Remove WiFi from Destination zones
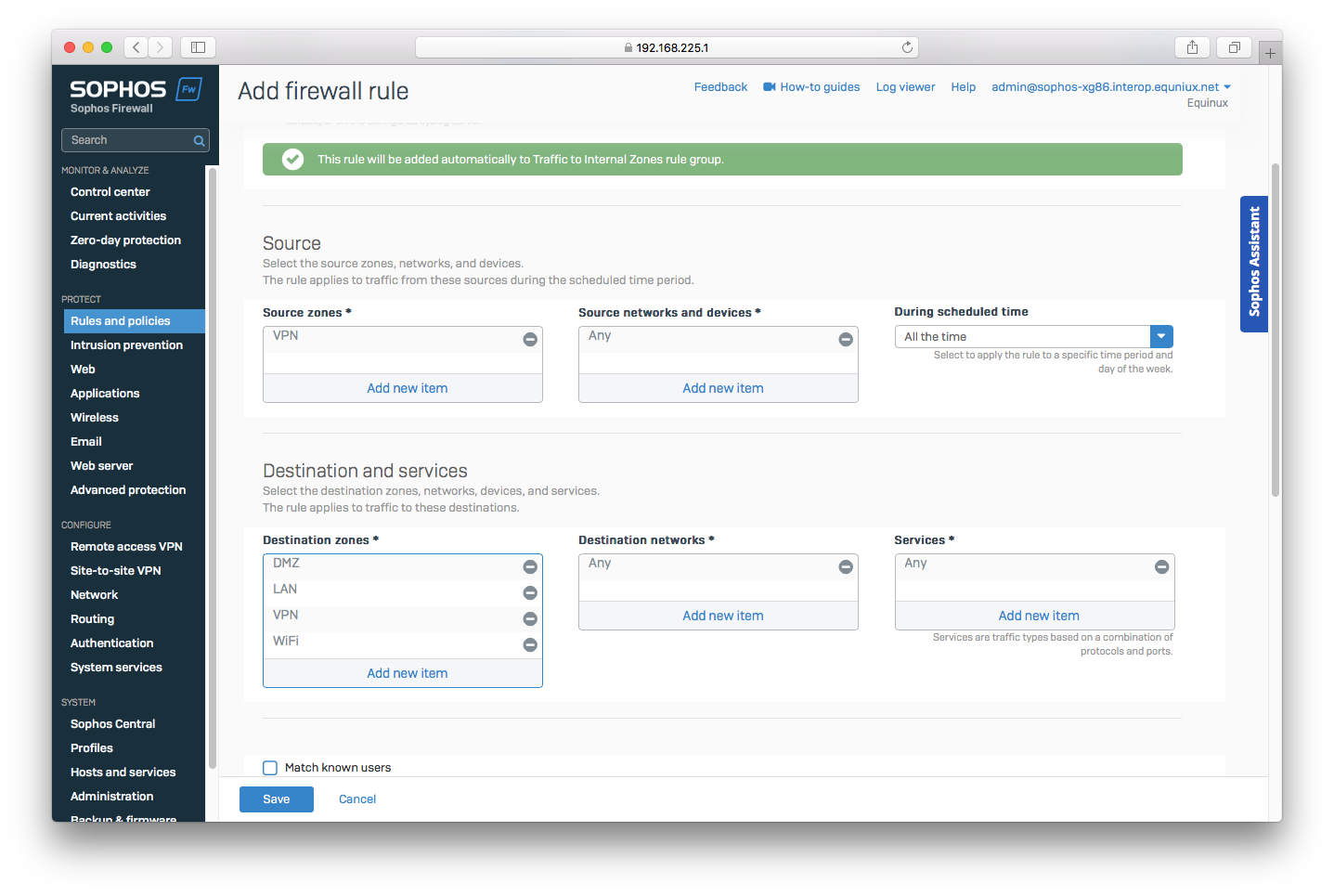 [x=530, y=644]
